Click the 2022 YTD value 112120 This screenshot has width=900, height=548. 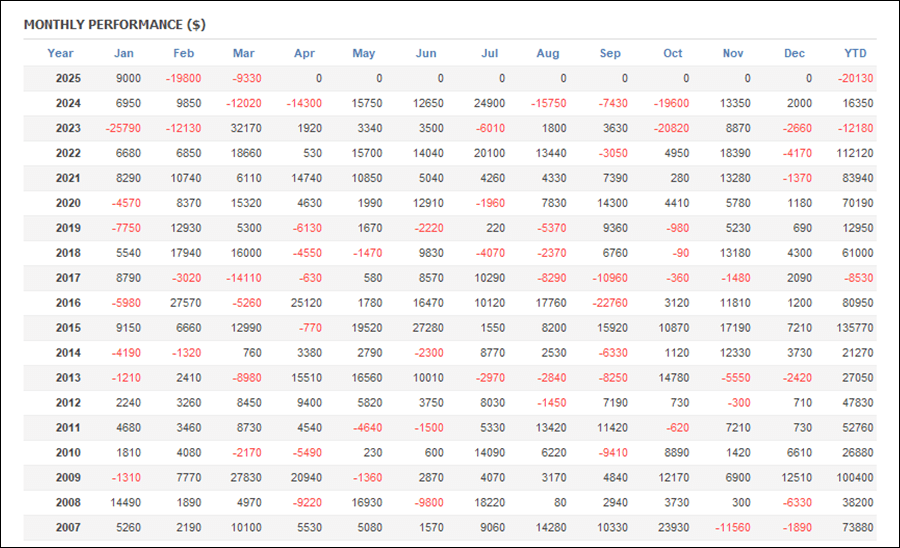pyautogui.click(x=855, y=153)
